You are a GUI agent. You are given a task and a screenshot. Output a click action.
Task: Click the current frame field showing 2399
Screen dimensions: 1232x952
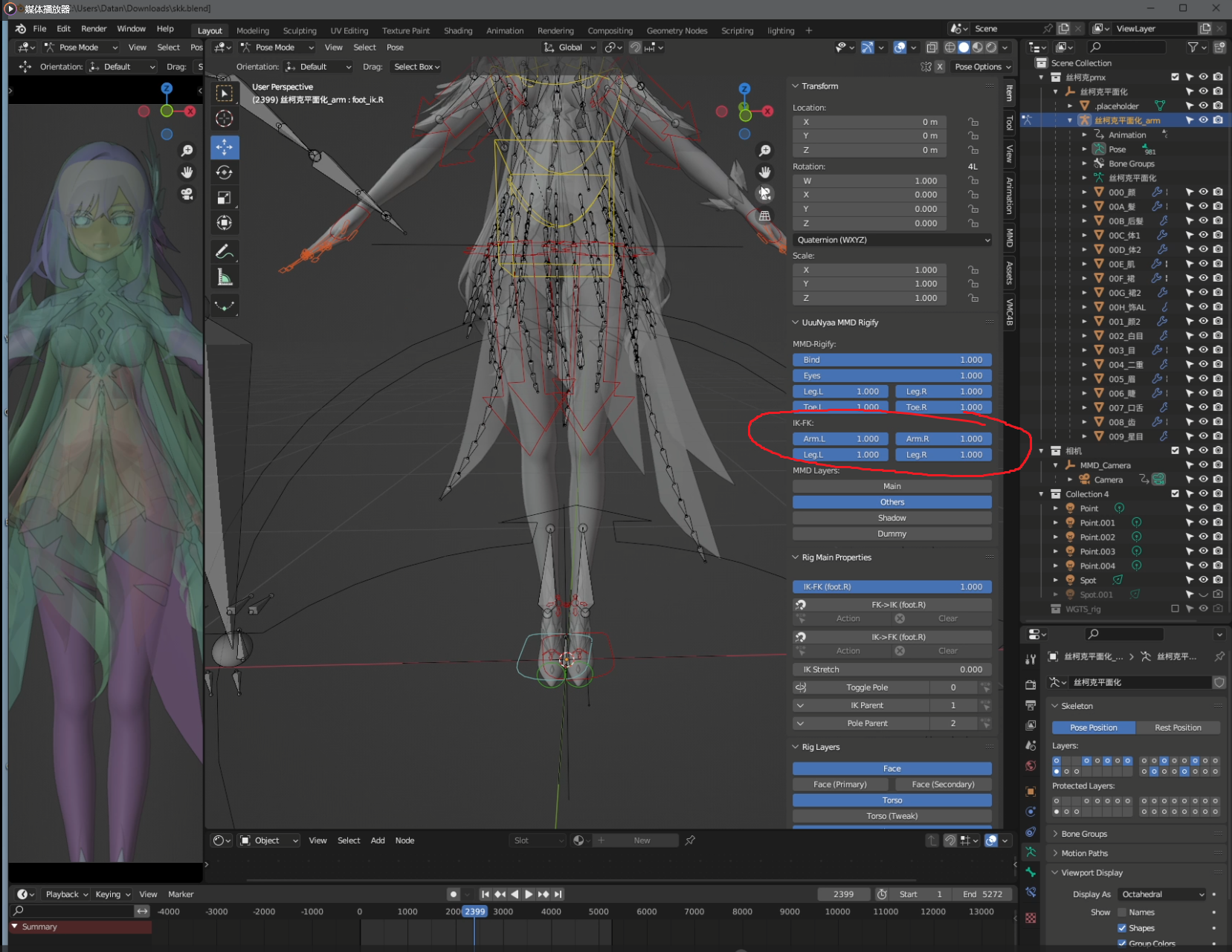(x=843, y=894)
